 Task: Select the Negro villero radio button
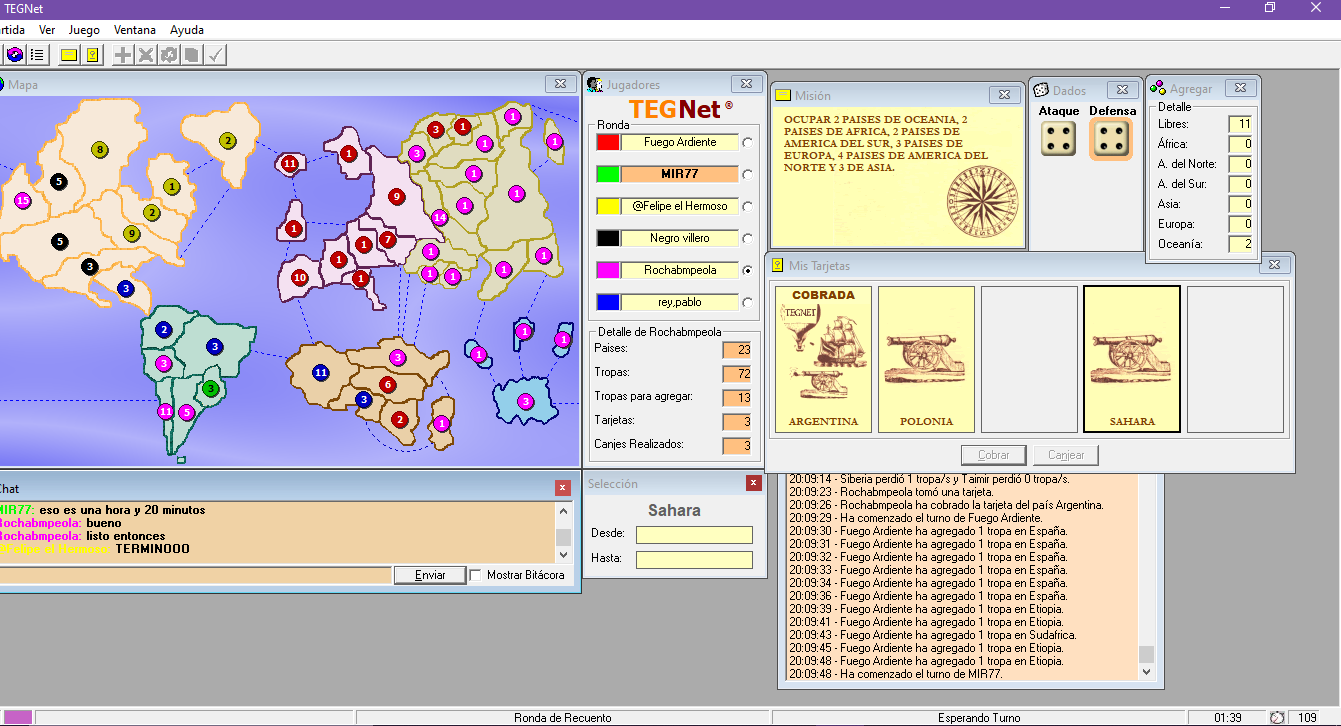[x=747, y=239]
